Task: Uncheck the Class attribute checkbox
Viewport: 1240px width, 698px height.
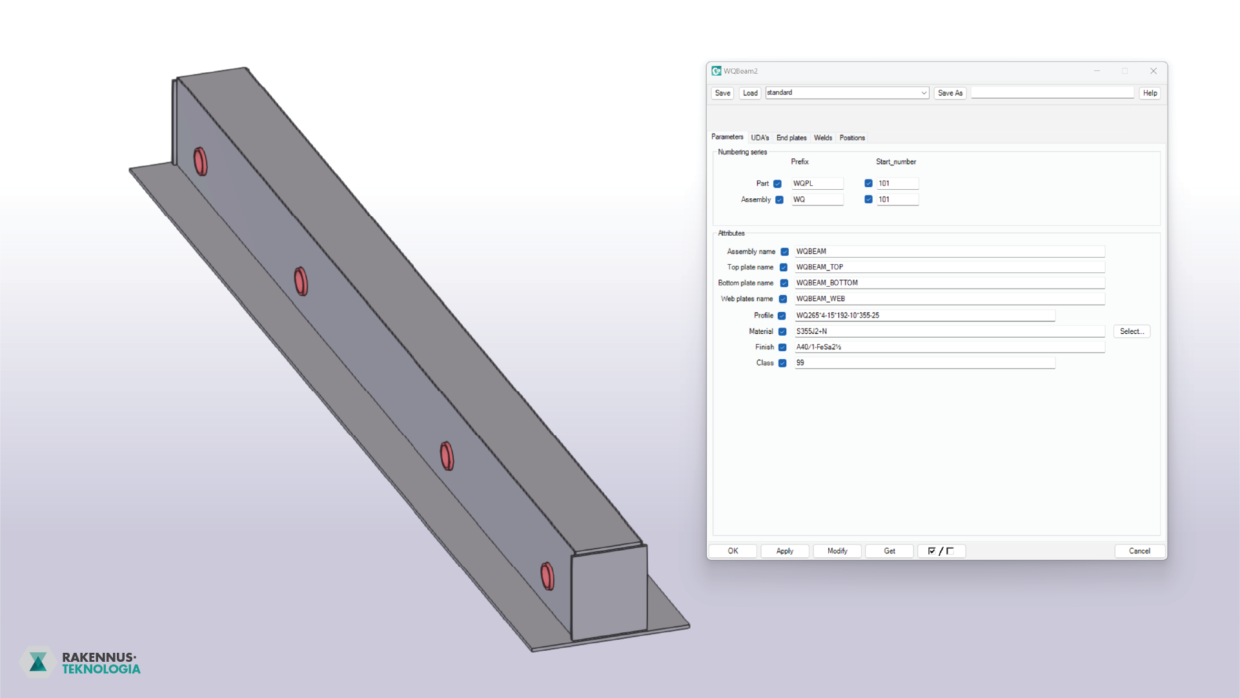Action: pyautogui.click(x=782, y=364)
